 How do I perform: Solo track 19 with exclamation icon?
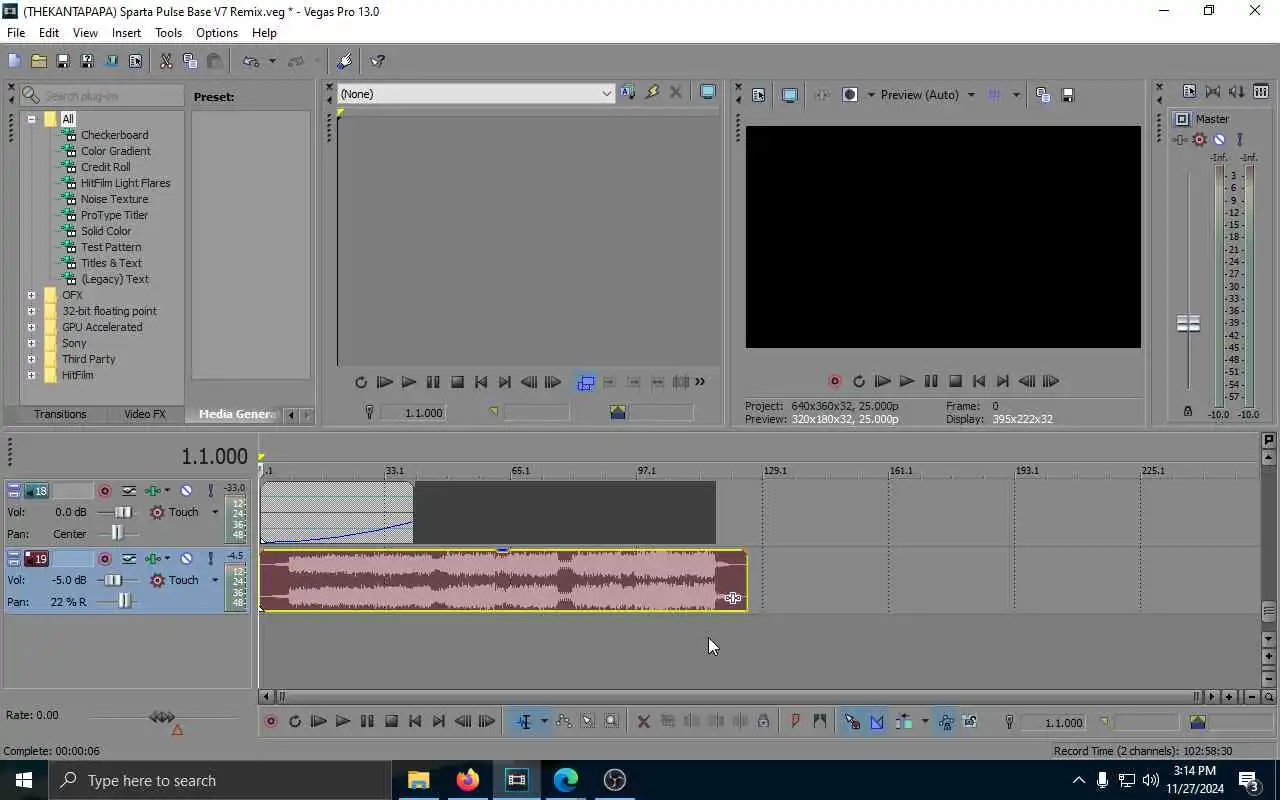[x=210, y=559]
